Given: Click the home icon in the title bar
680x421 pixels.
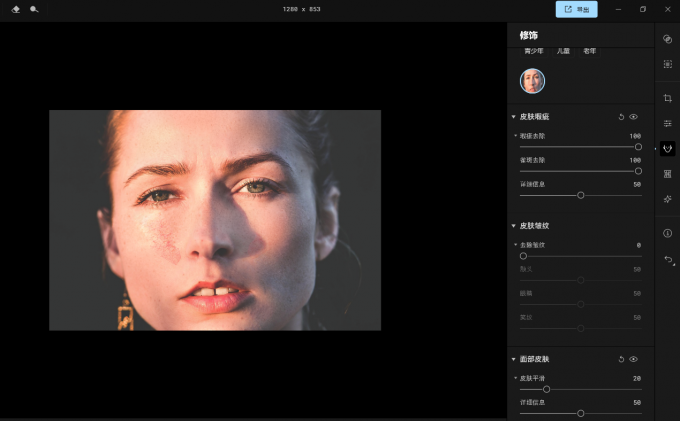Looking at the screenshot, I should (x=16, y=9).
